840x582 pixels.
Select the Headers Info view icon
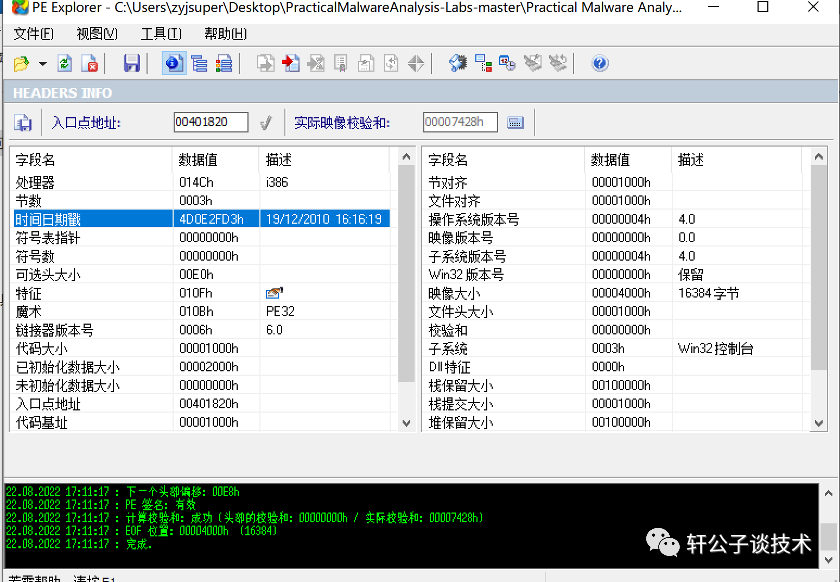coord(174,64)
